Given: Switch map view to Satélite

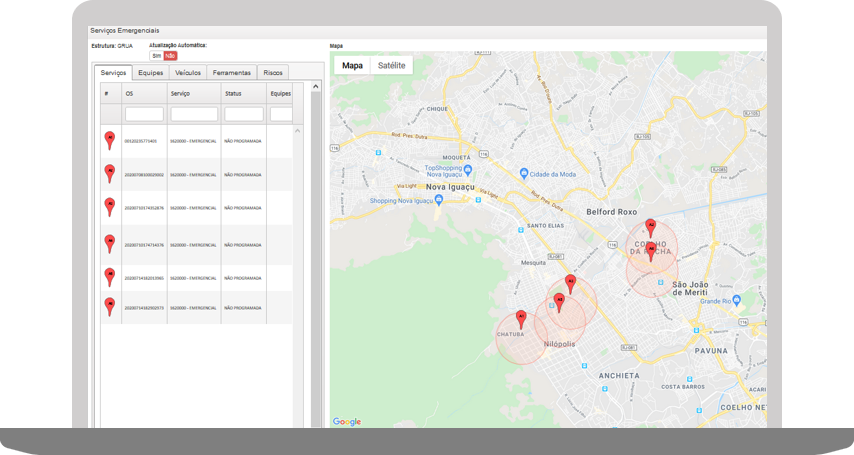Looking at the screenshot, I should pyautogui.click(x=391, y=65).
